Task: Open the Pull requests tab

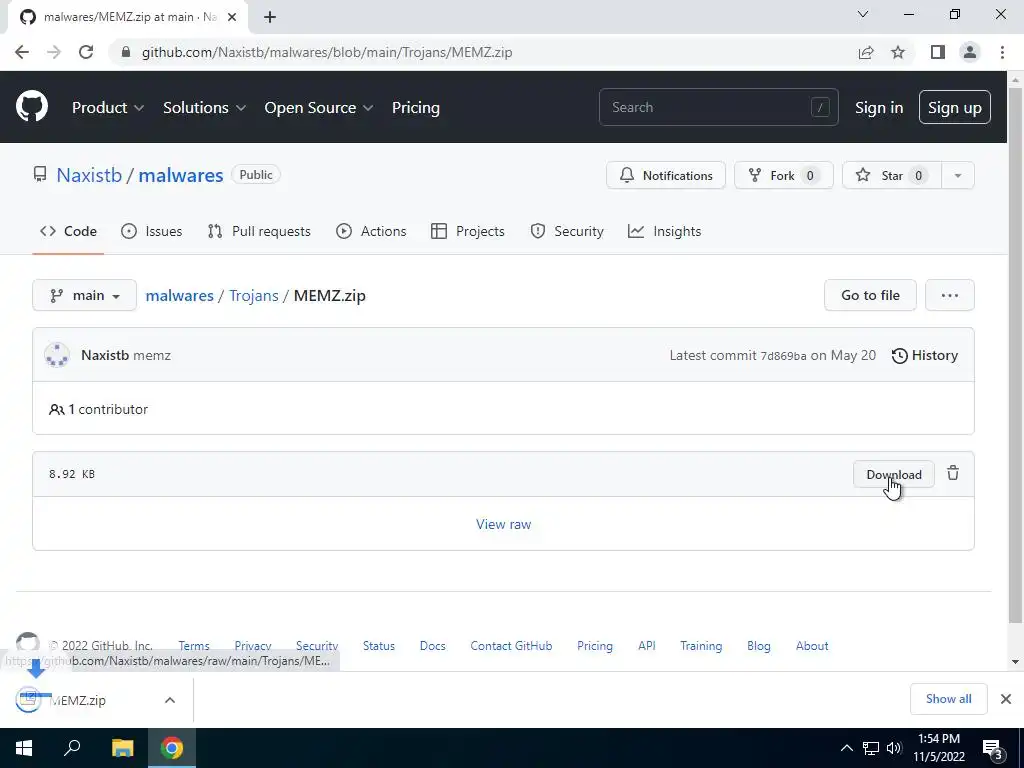Action: [x=259, y=231]
